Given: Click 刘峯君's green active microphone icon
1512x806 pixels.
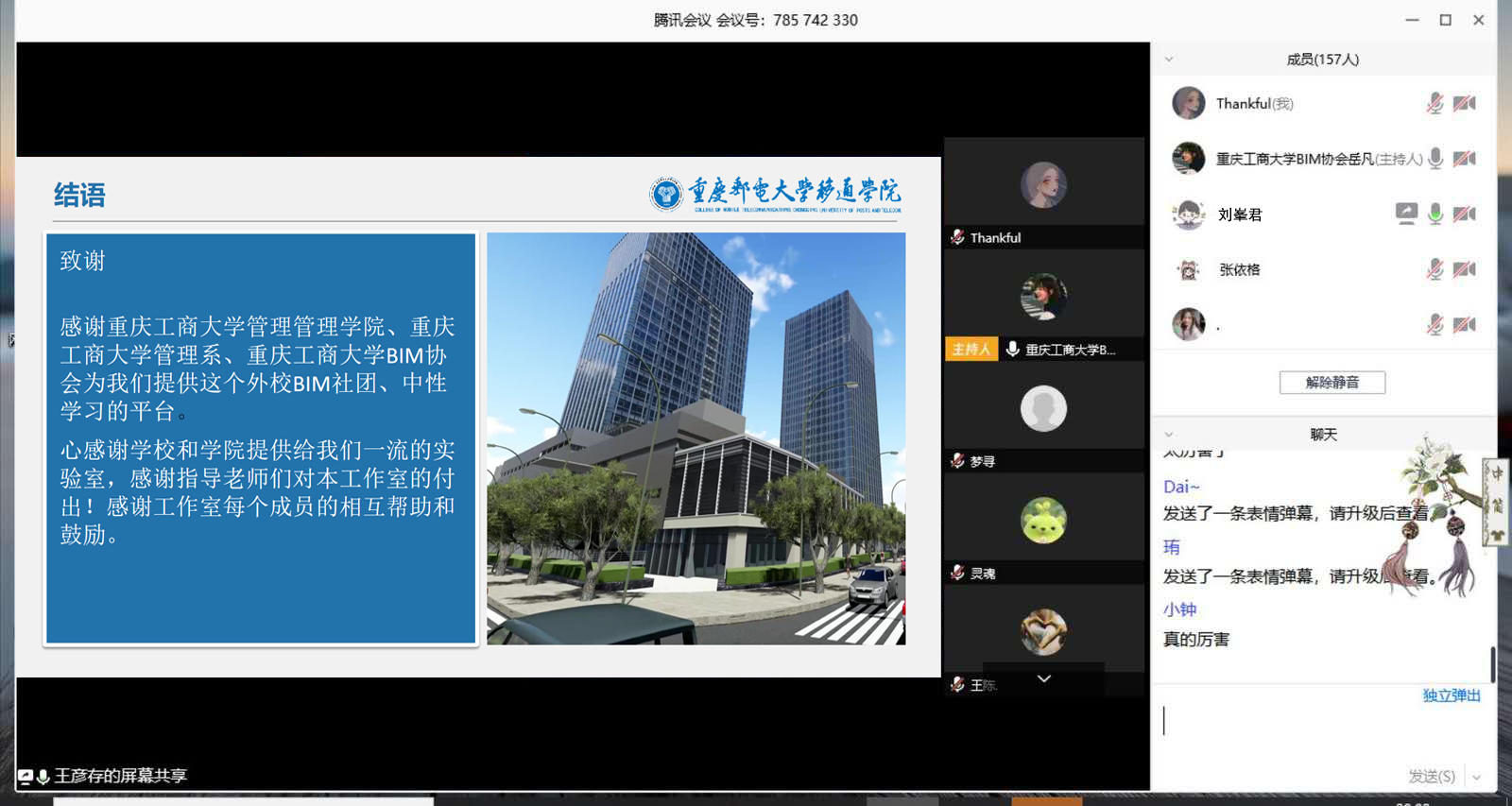Looking at the screenshot, I should tap(1435, 214).
